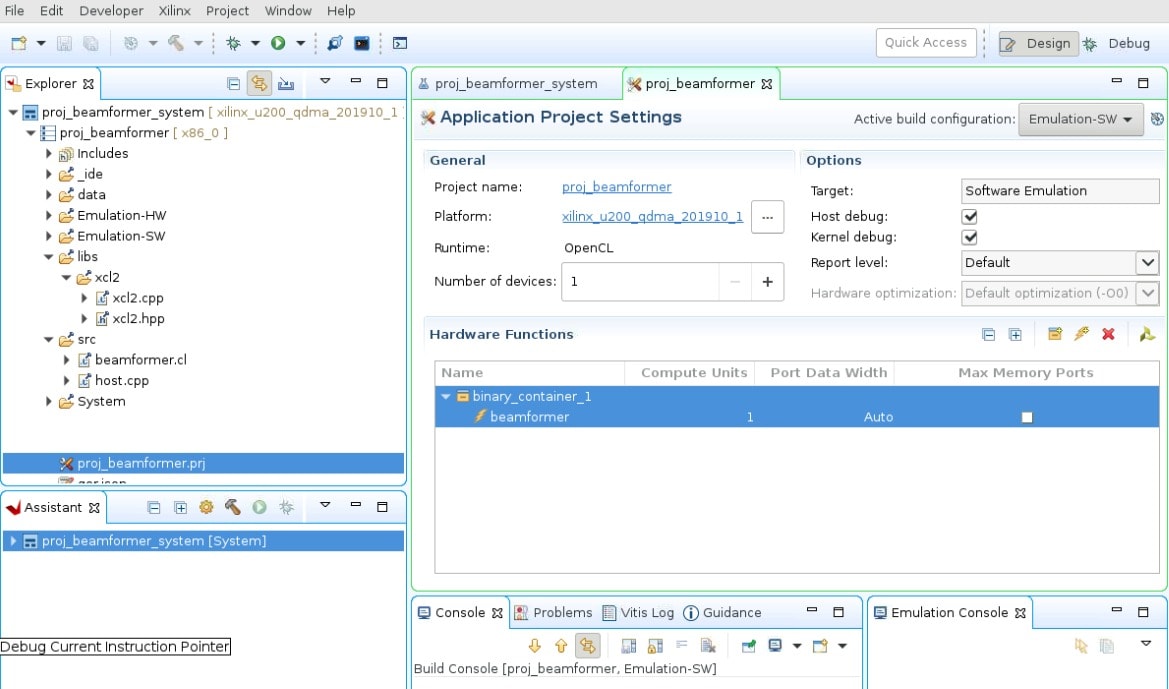Viewport: 1169px width, 689px height.
Task: Open the Project menu
Action: [227, 10]
